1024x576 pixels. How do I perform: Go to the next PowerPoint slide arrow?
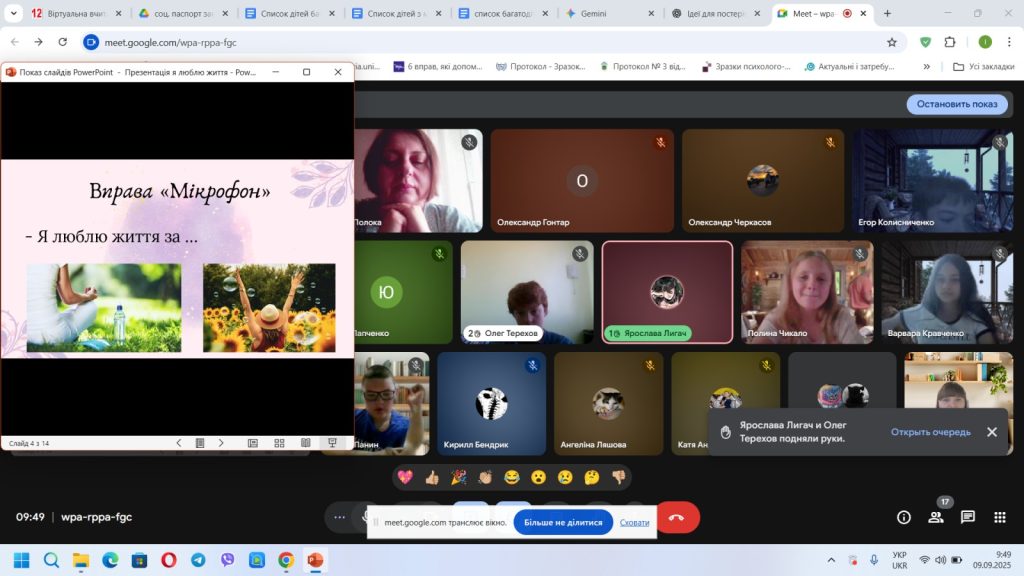221,443
